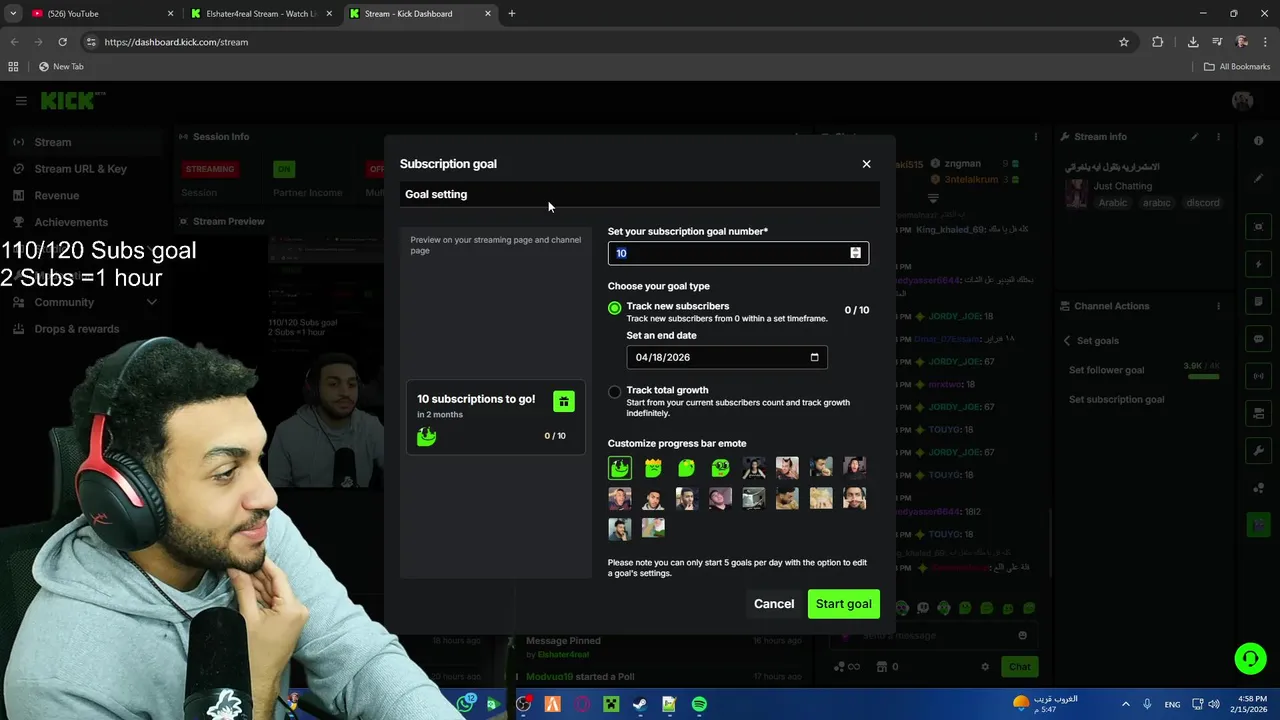Open the Kick account avatar
Screen dimensions: 1280x720
pos(1243,101)
